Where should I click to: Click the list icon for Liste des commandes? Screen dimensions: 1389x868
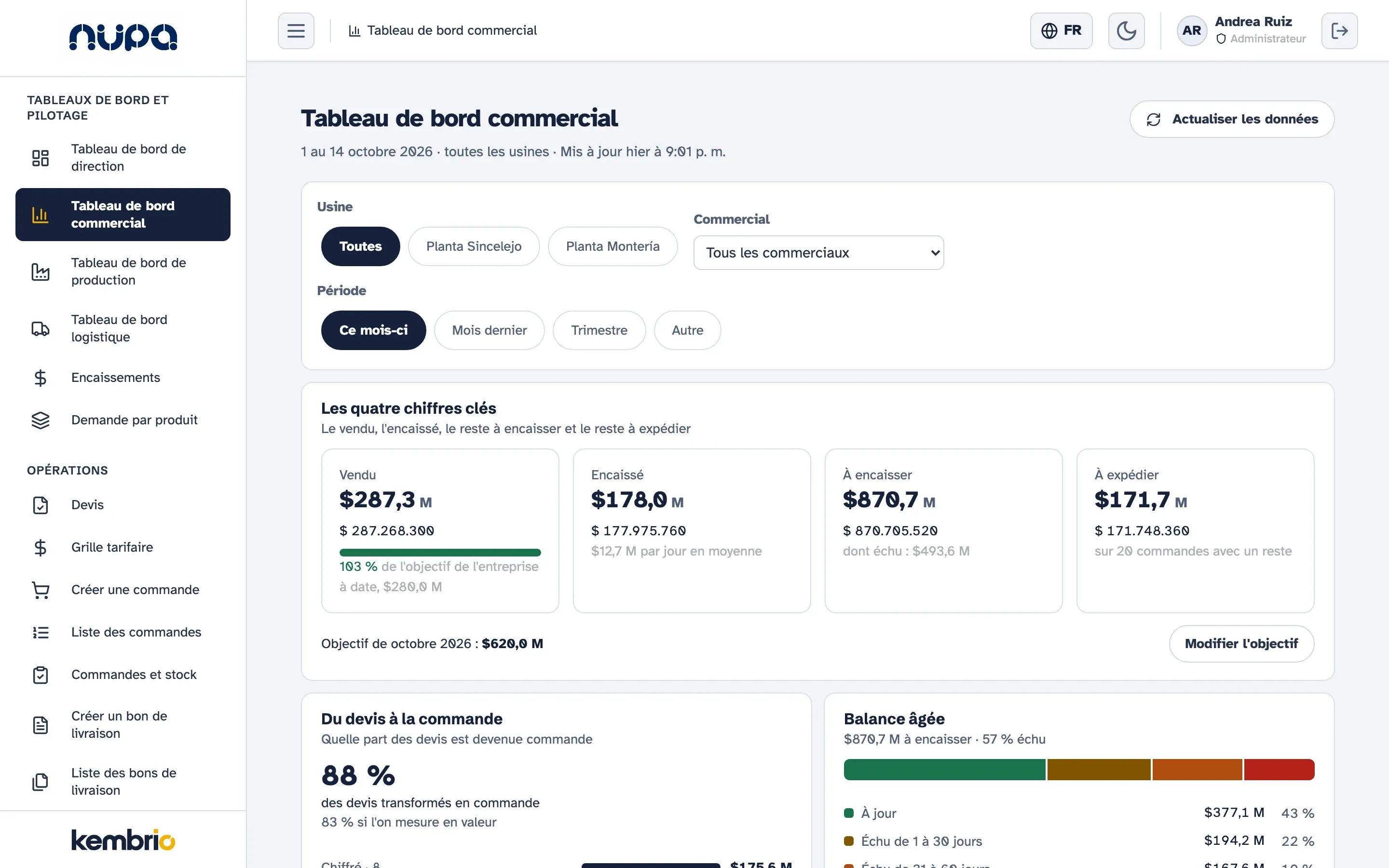click(40, 633)
